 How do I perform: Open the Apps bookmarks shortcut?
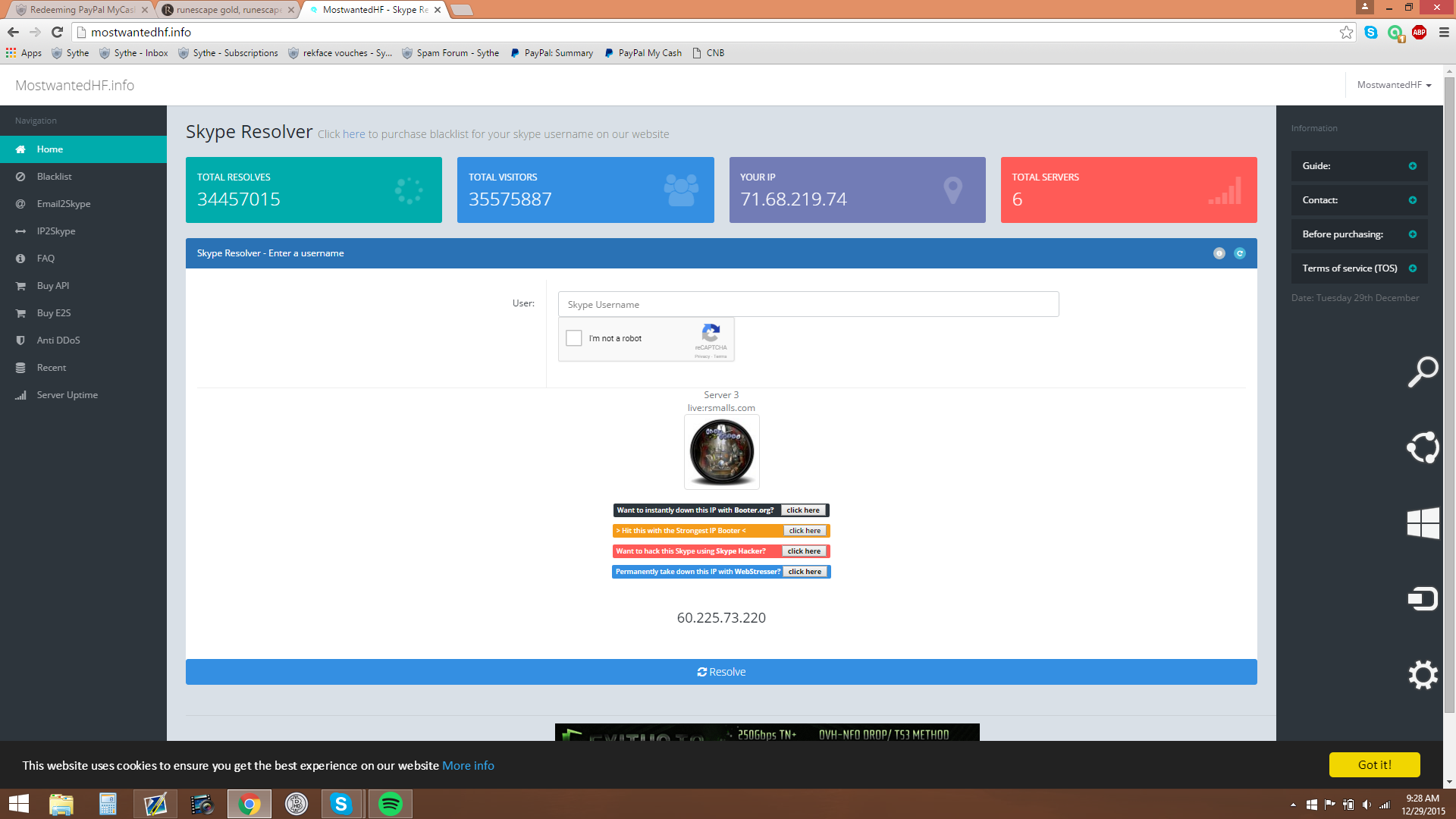(x=24, y=53)
